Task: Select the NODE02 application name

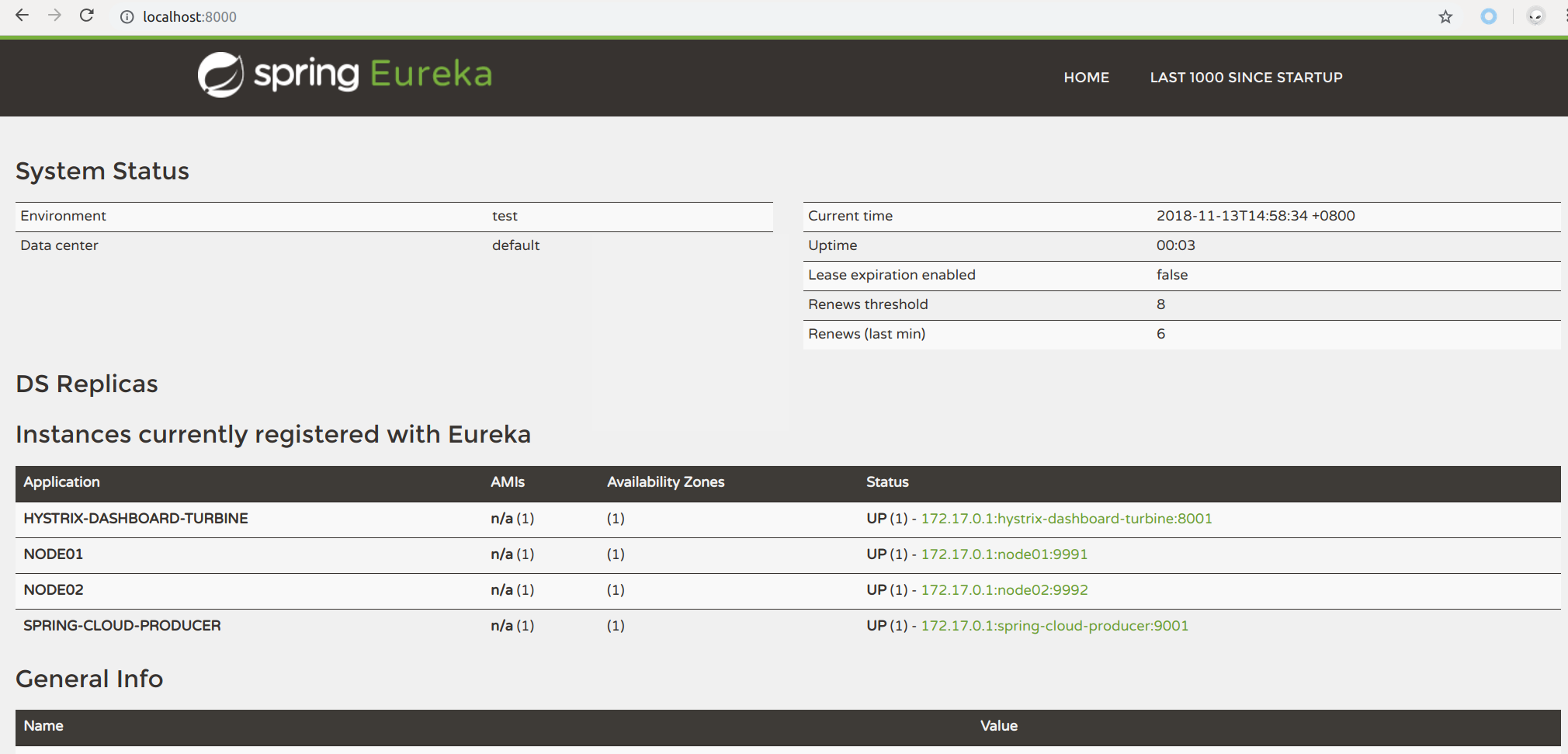Action: point(54,589)
